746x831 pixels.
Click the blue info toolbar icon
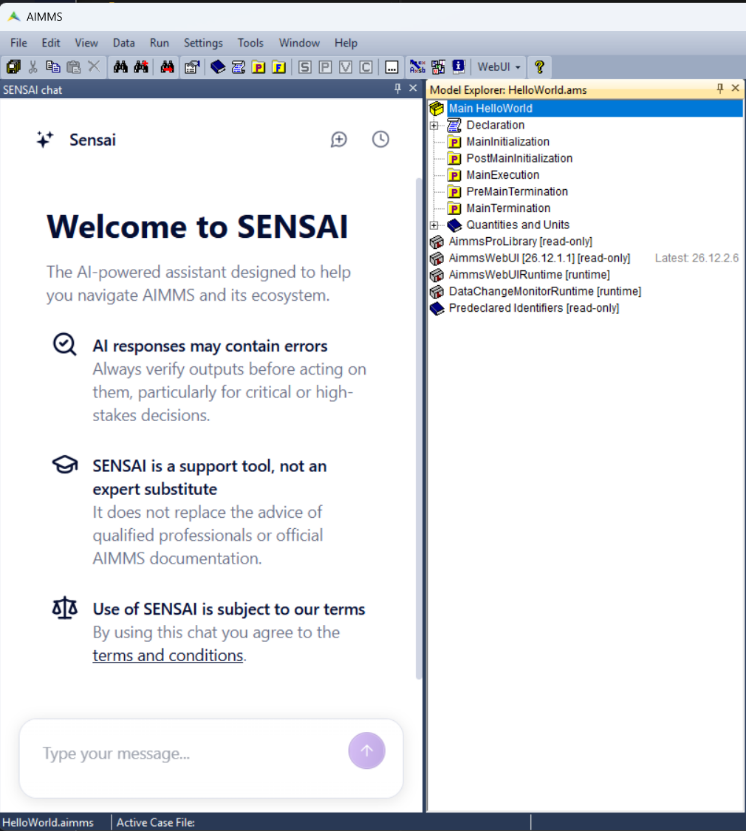pyautogui.click(x=458, y=67)
